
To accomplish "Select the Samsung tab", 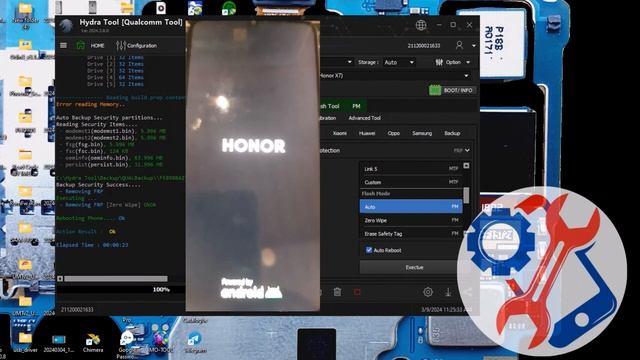I will [x=422, y=133].
